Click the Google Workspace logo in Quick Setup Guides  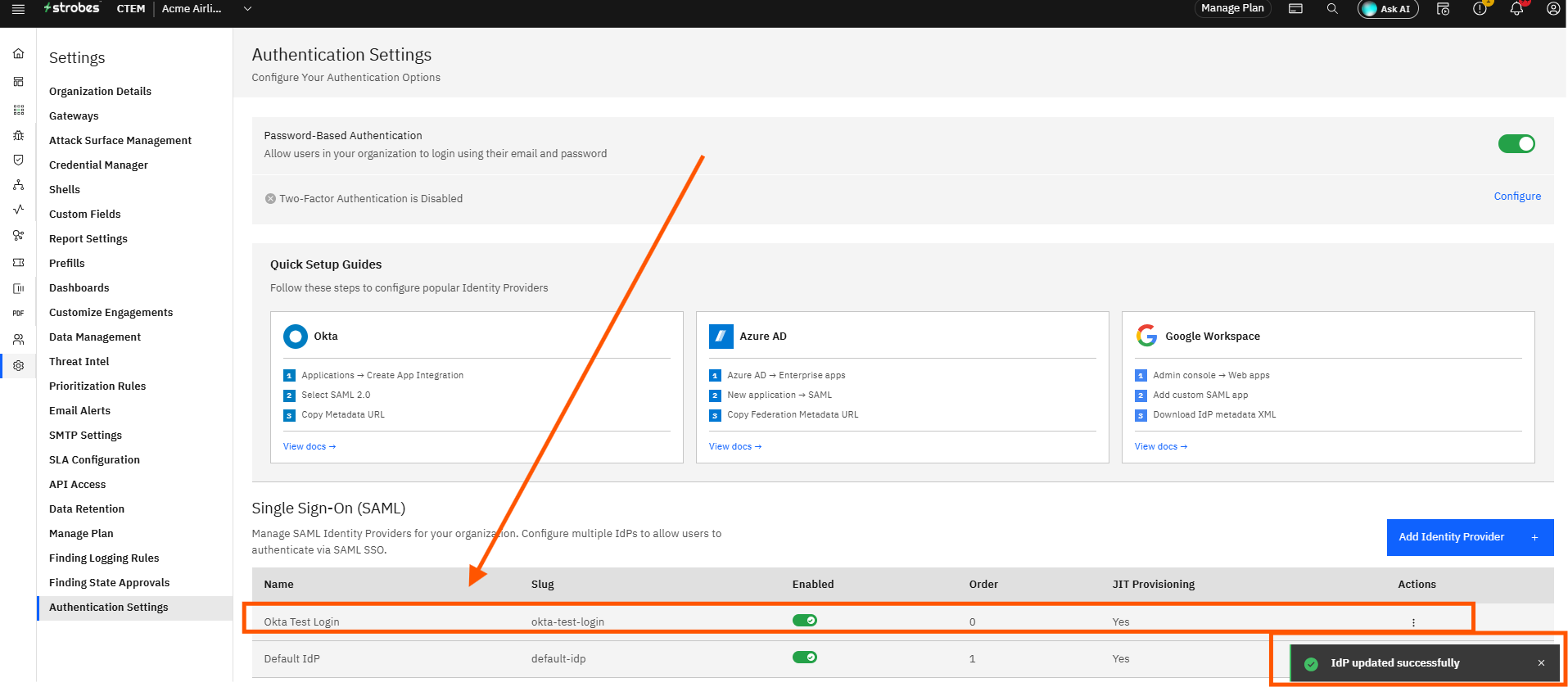pyautogui.click(x=1146, y=336)
